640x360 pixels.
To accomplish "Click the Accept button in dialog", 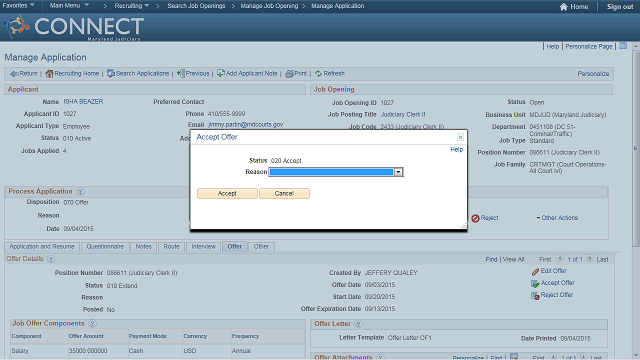I will 227,193.
